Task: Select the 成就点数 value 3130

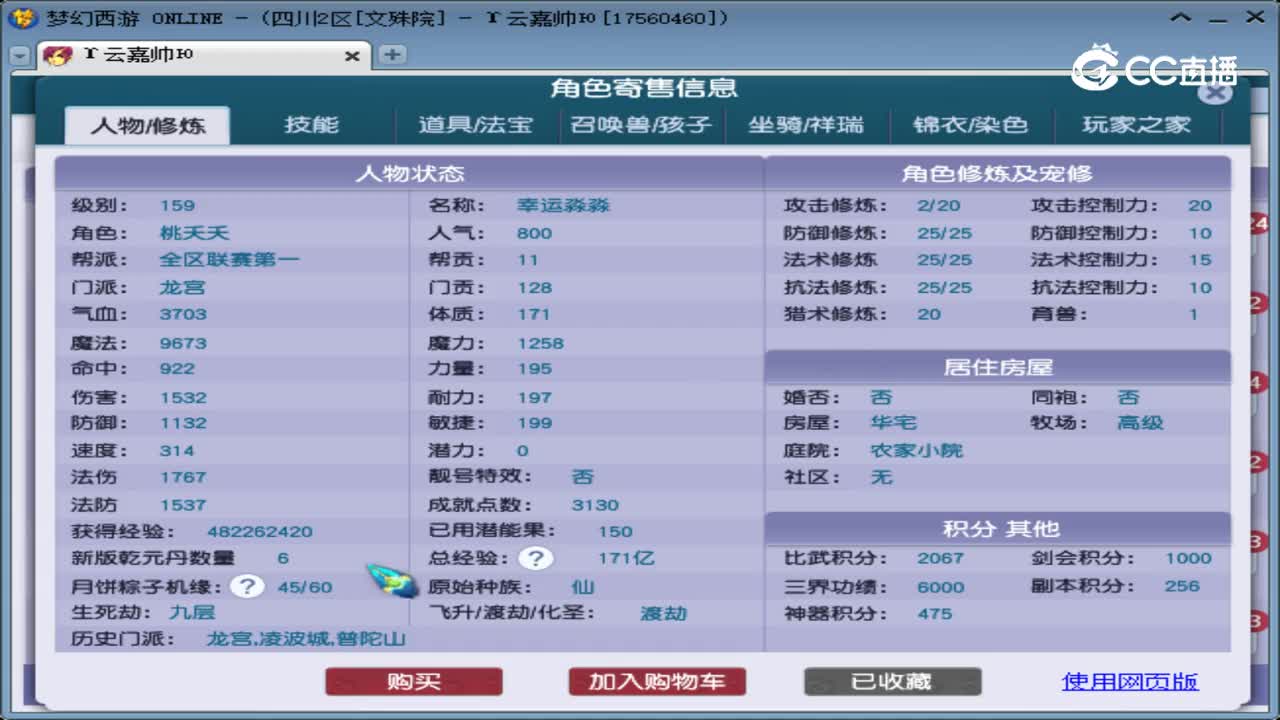Action: (595, 505)
